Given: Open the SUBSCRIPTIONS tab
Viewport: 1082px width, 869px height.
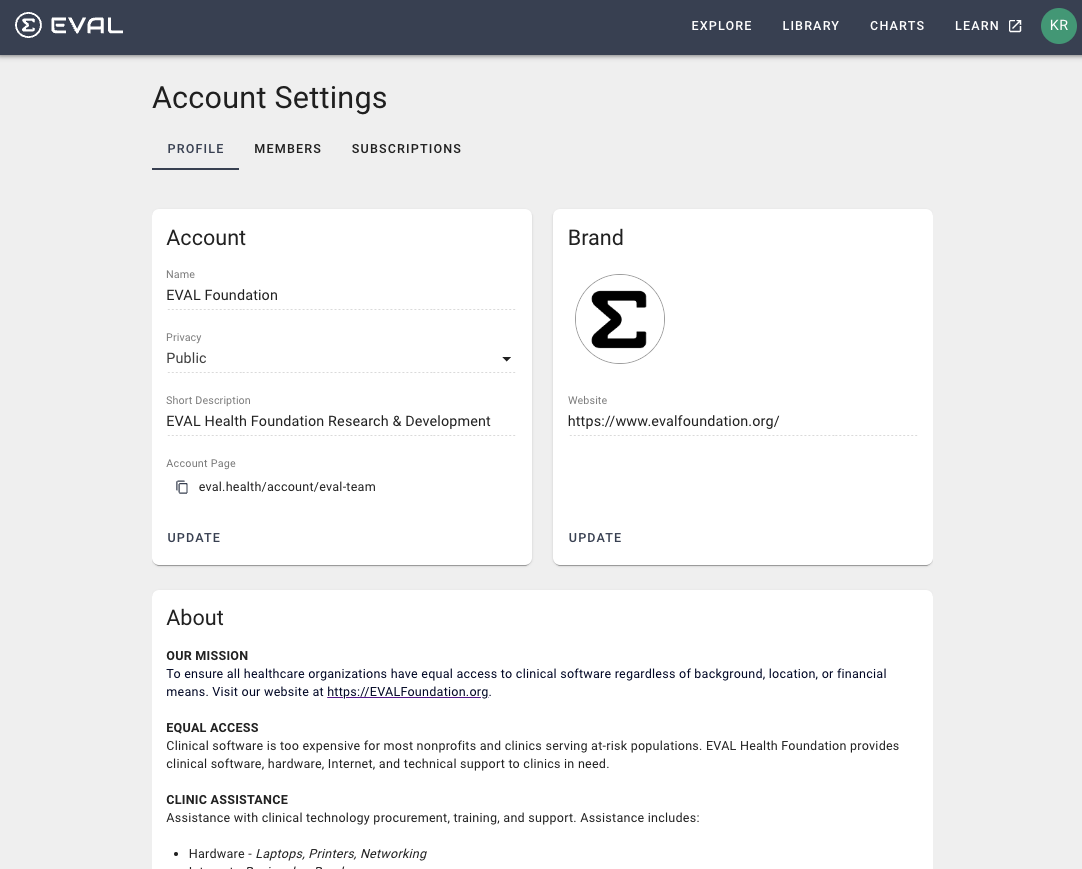Looking at the screenshot, I should tap(406, 148).
